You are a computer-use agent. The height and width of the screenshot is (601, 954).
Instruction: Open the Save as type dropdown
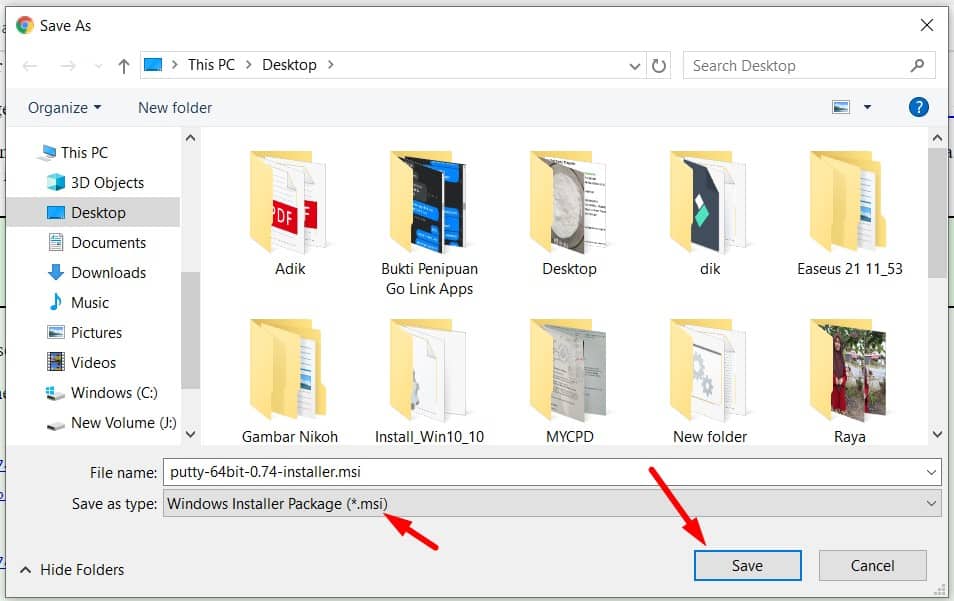pos(552,504)
